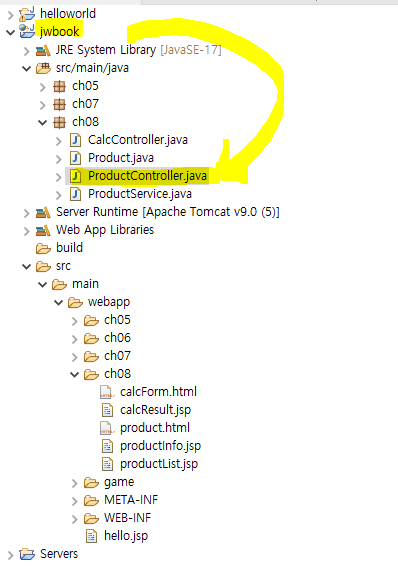
Task: Select the game folder label
Action: pos(119,483)
